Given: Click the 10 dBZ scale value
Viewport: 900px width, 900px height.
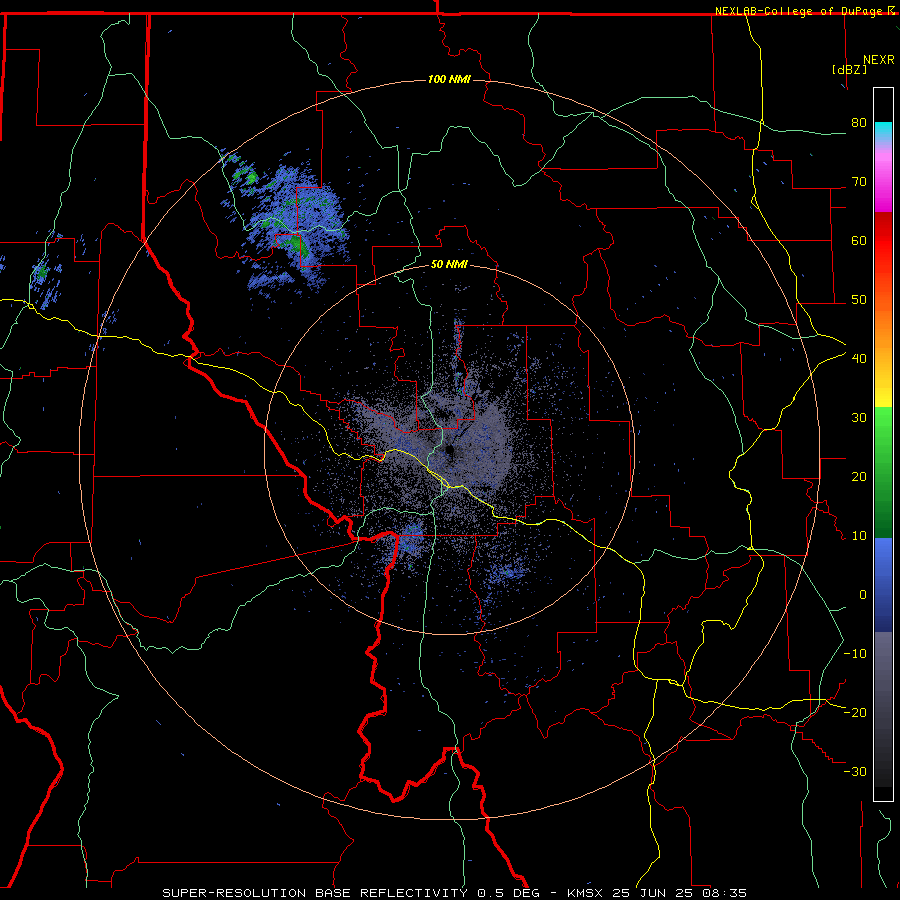Looking at the screenshot, I should (x=859, y=536).
